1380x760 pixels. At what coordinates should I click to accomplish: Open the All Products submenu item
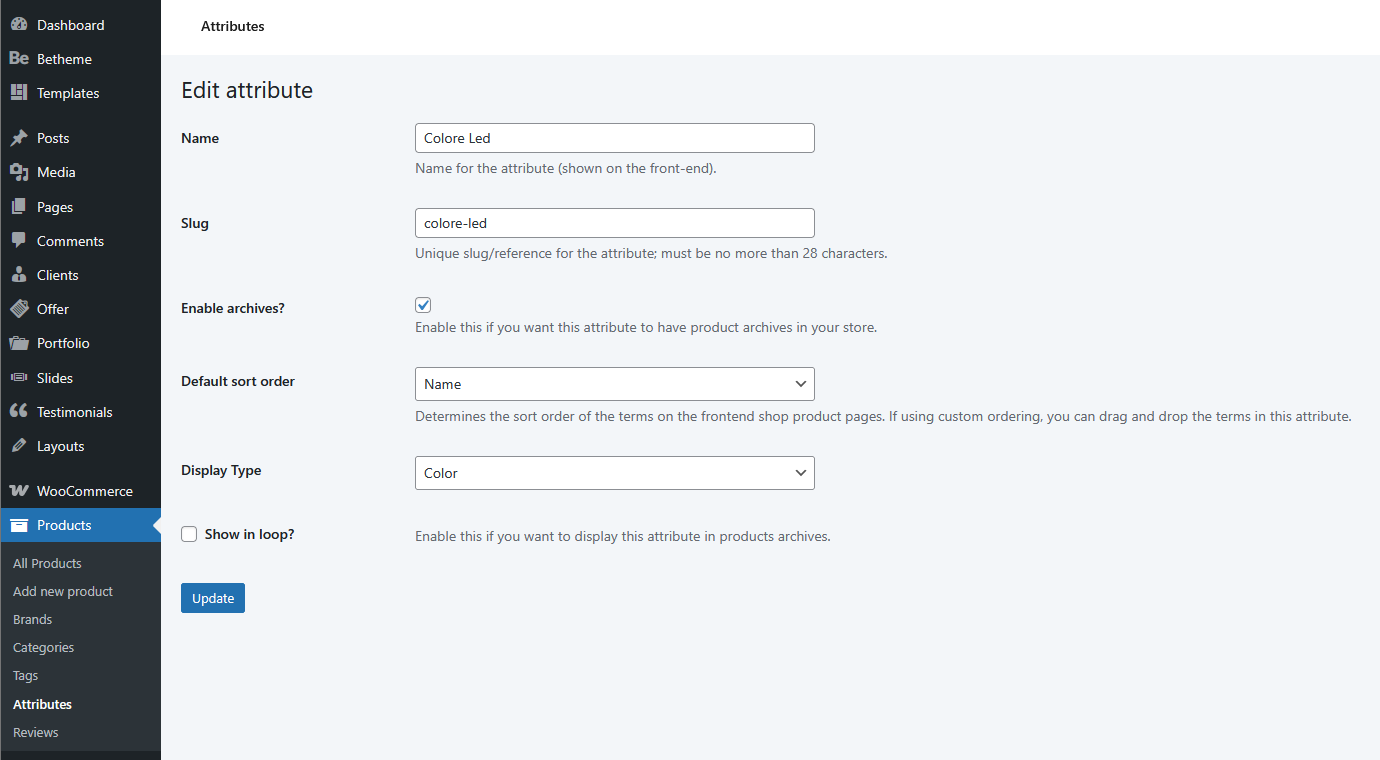[x=47, y=563]
